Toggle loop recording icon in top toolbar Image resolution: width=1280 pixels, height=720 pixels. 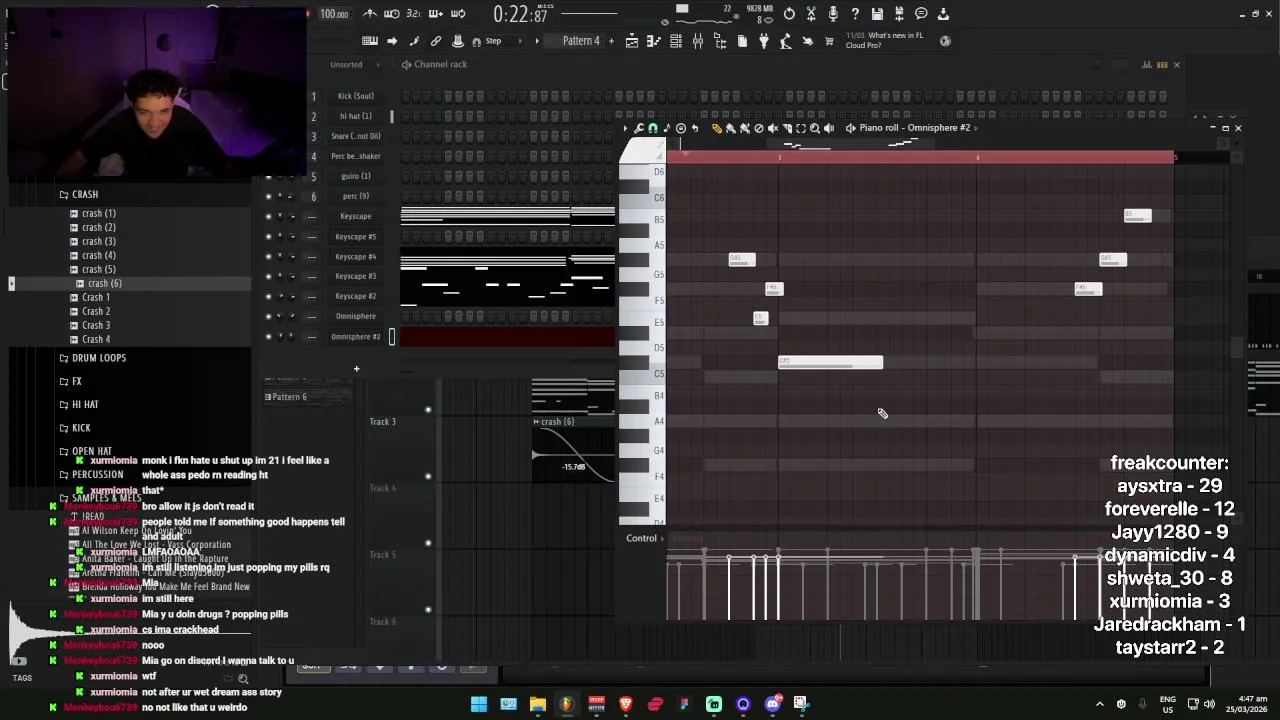(458, 14)
